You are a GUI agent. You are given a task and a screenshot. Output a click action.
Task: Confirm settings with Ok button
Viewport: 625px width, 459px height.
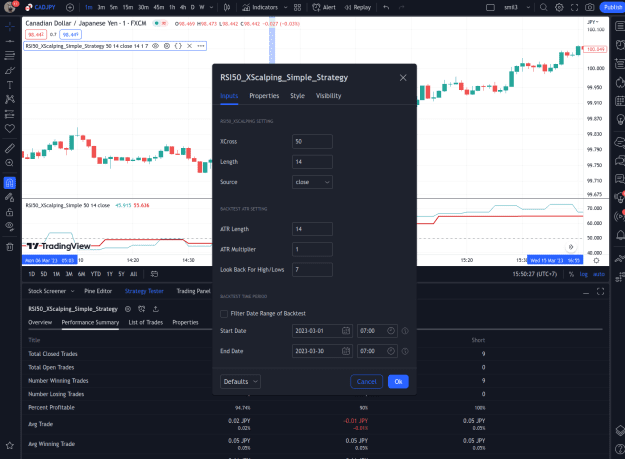(398, 382)
